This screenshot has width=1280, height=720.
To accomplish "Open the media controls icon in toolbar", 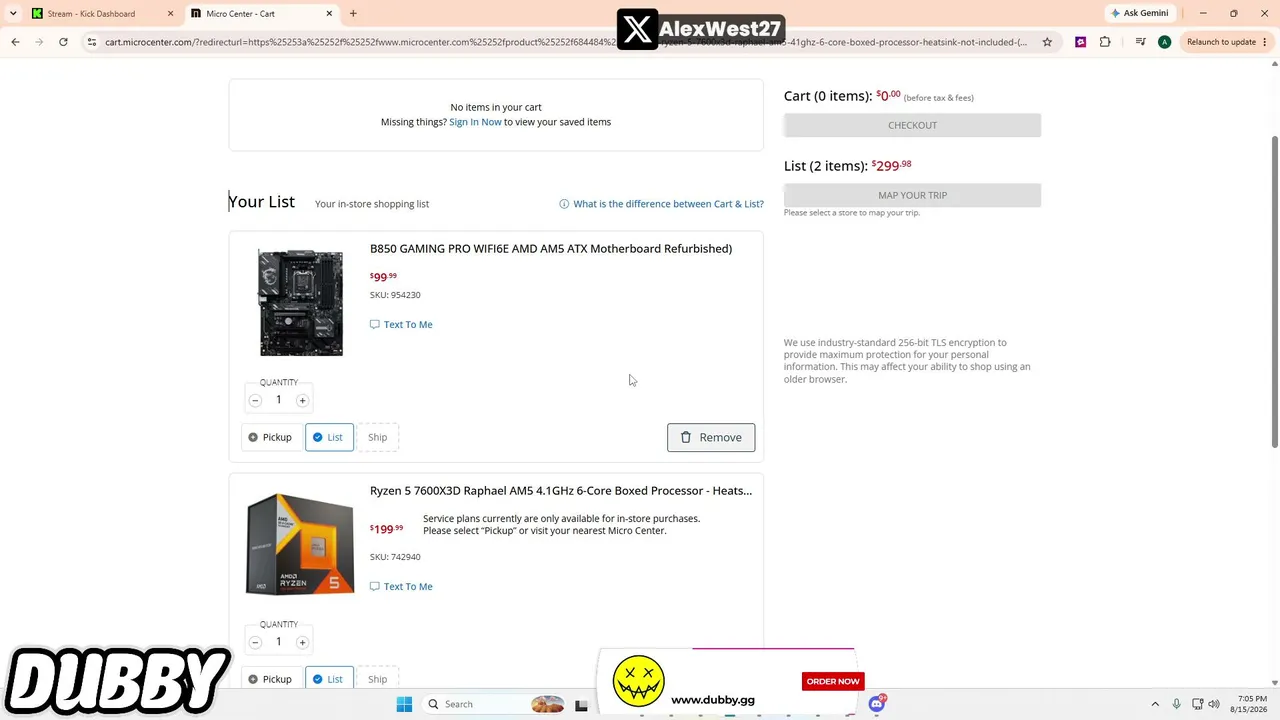I will click(x=1140, y=42).
